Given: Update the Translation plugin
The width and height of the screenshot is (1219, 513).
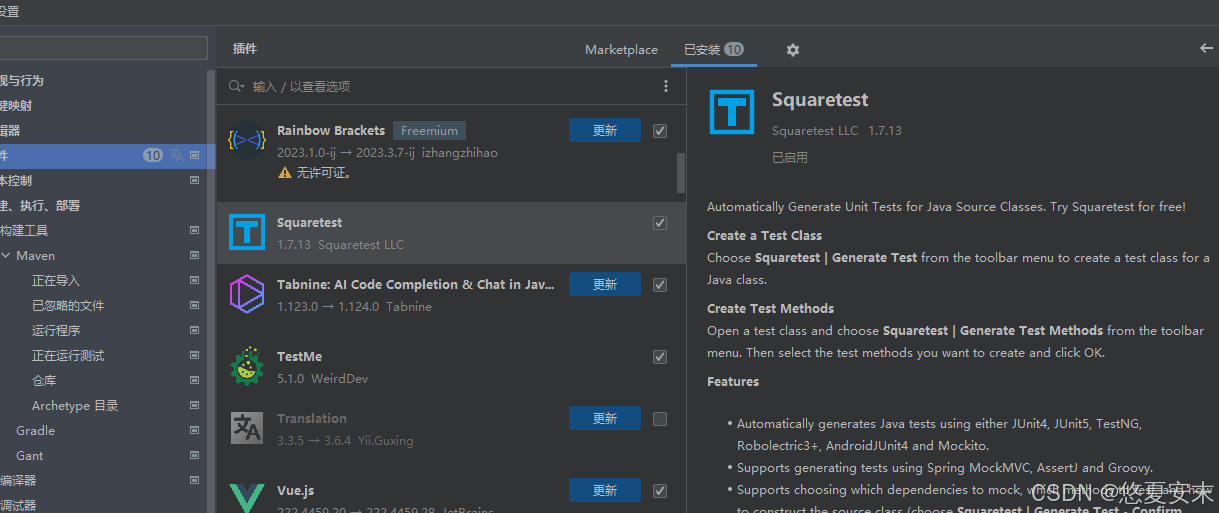Looking at the screenshot, I should 605,418.
